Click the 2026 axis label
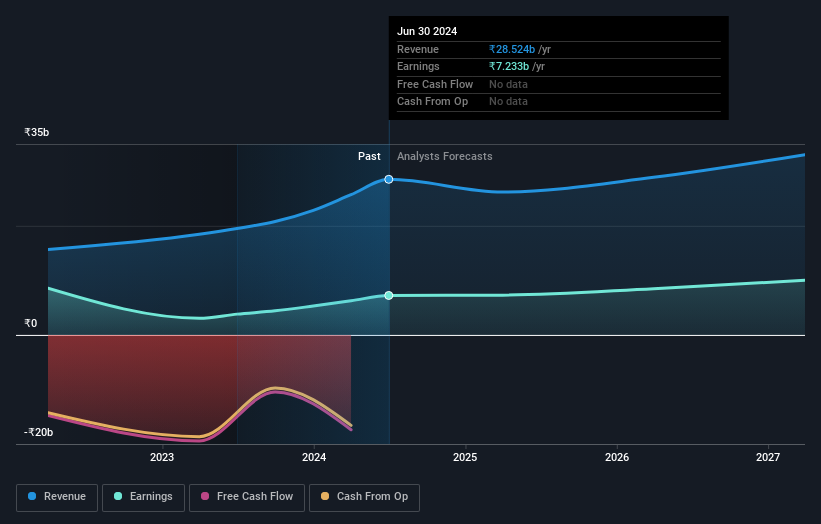 point(617,458)
